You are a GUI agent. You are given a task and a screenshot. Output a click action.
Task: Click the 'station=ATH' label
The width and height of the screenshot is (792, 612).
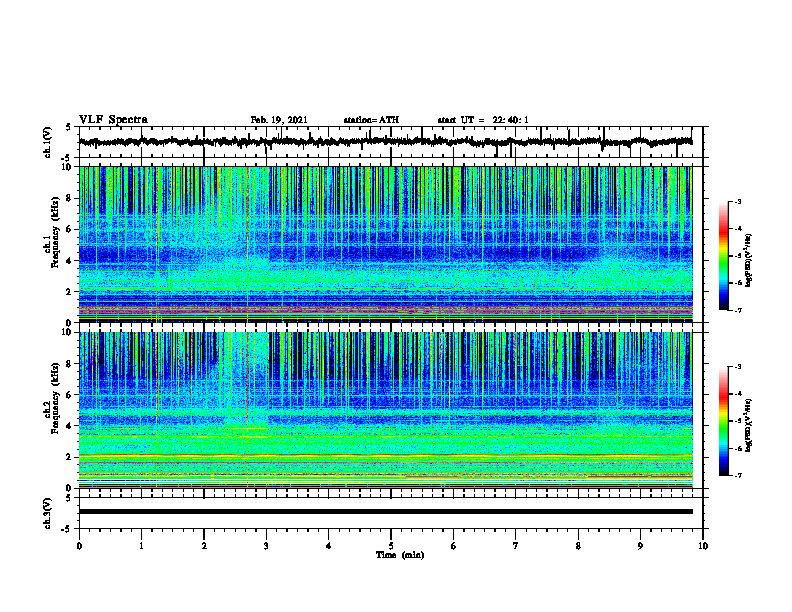point(371,120)
